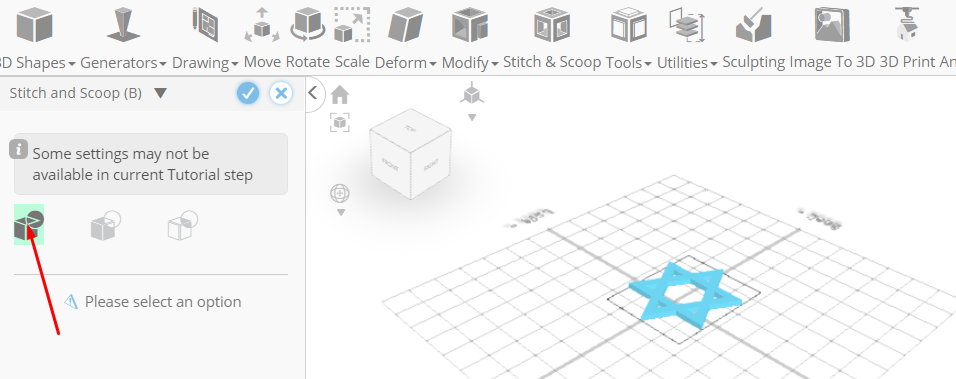This screenshot has height=379, width=956.
Task: Open the Deform dropdown
Action: point(405,38)
